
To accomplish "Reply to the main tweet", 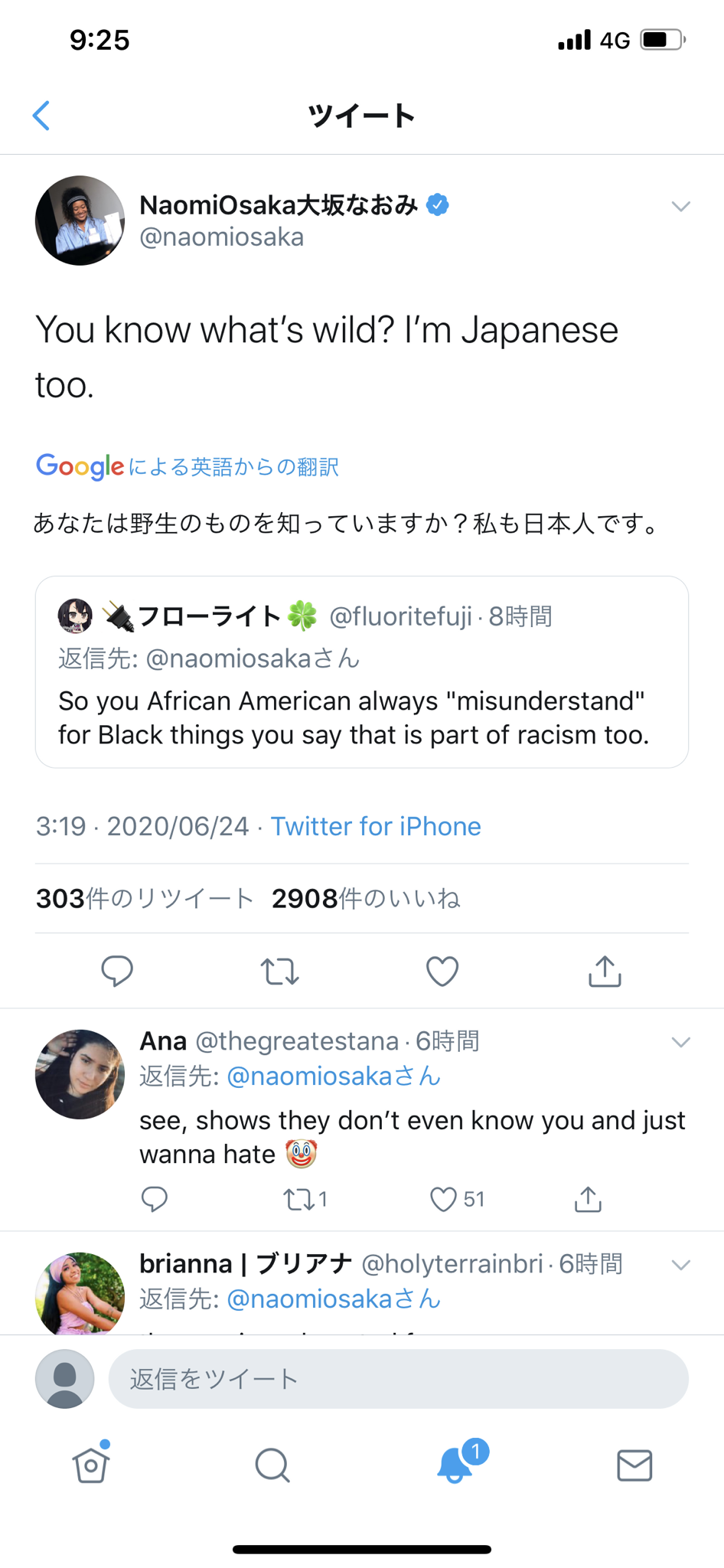I will [117, 971].
